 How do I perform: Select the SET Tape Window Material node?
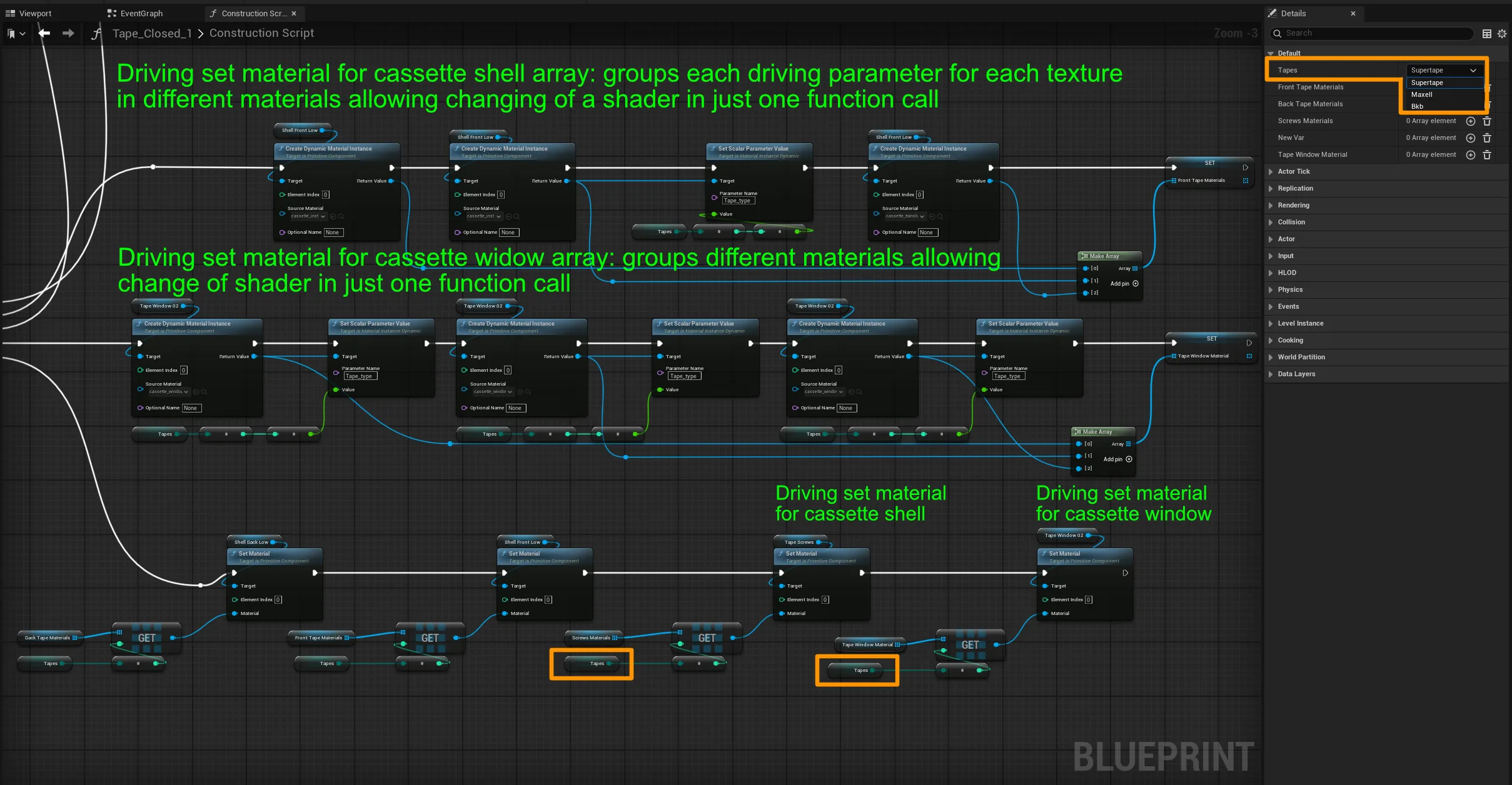coord(1211,347)
